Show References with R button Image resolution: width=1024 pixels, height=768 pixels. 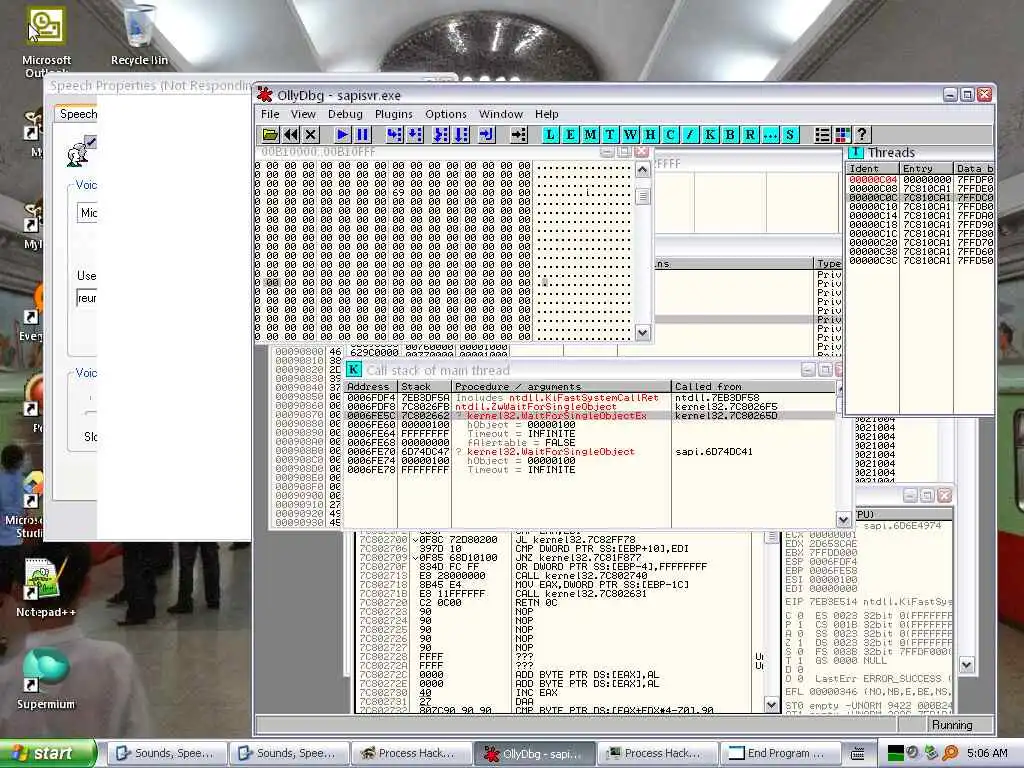point(750,135)
